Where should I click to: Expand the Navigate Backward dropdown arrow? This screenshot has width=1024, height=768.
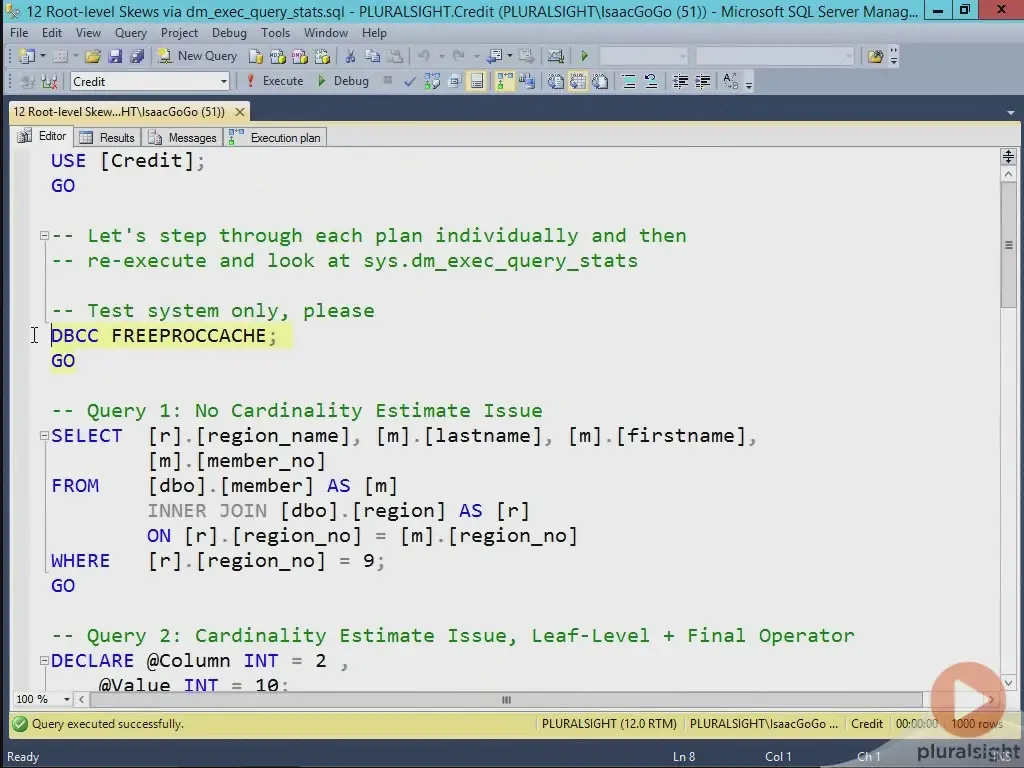[510, 56]
